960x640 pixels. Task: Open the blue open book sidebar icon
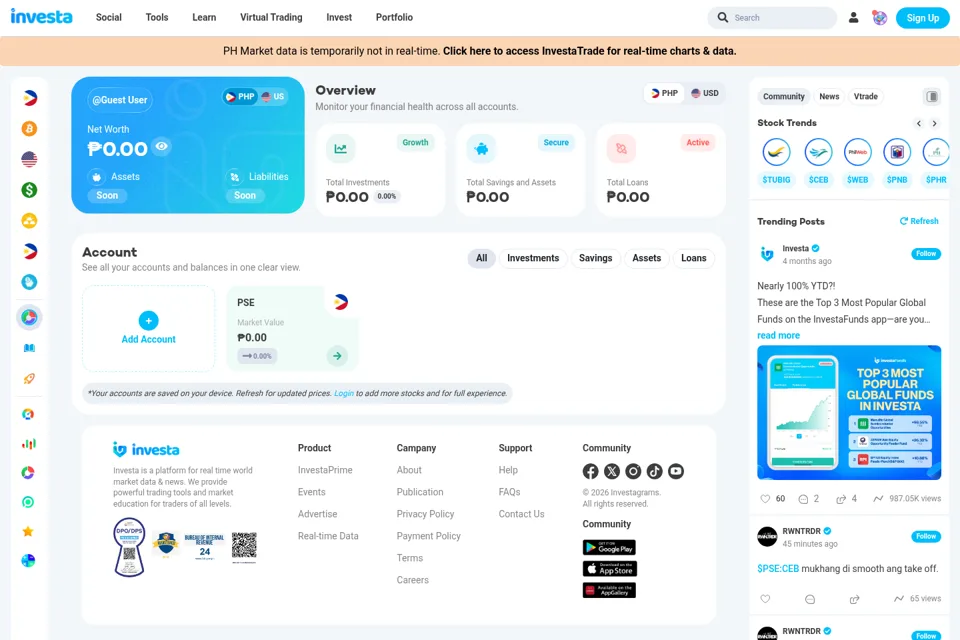pos(29,348)
